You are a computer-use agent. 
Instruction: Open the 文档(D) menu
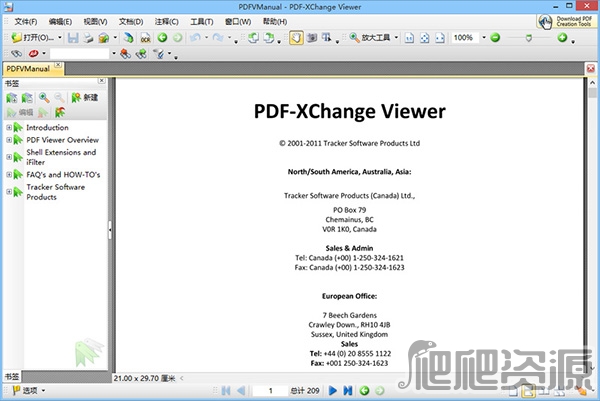coord(131,22)
